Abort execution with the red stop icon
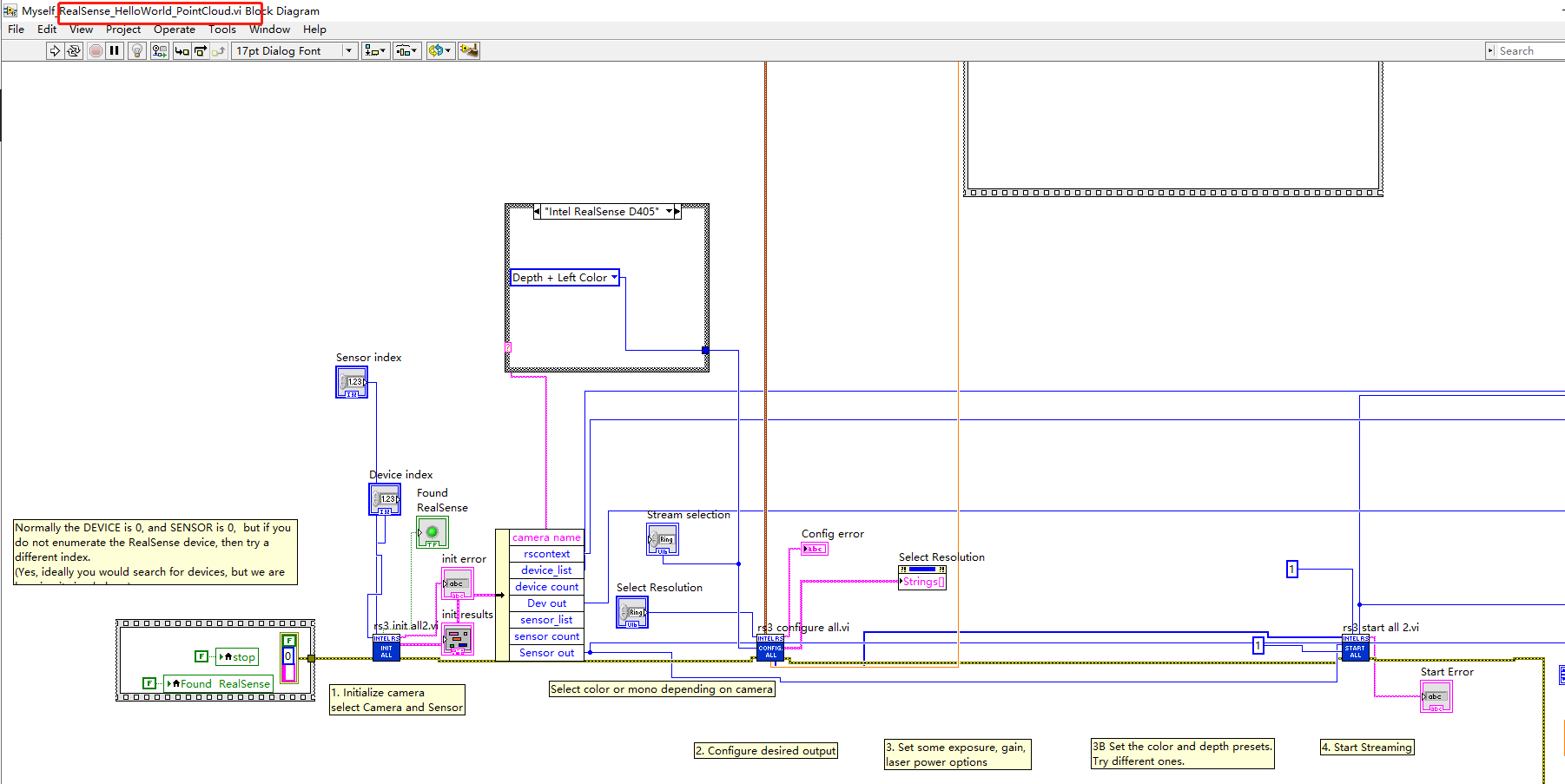1565x784 pixels. [x=96, y=50]
